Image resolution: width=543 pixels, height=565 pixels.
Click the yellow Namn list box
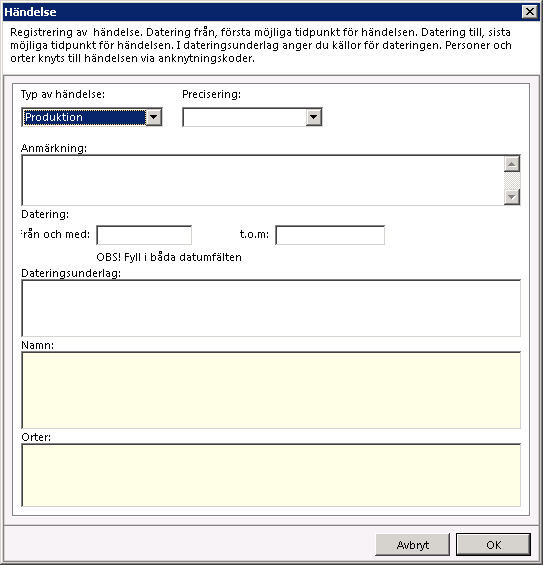pyautogui.click(x=271, y=390)
